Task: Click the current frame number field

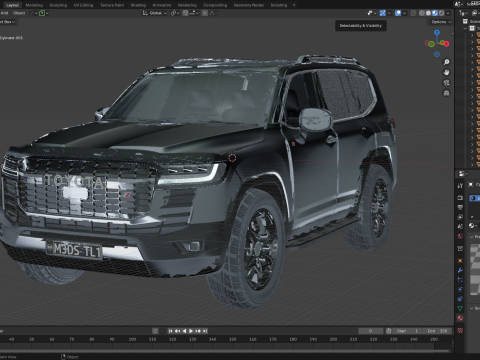Action: (370, 331)
